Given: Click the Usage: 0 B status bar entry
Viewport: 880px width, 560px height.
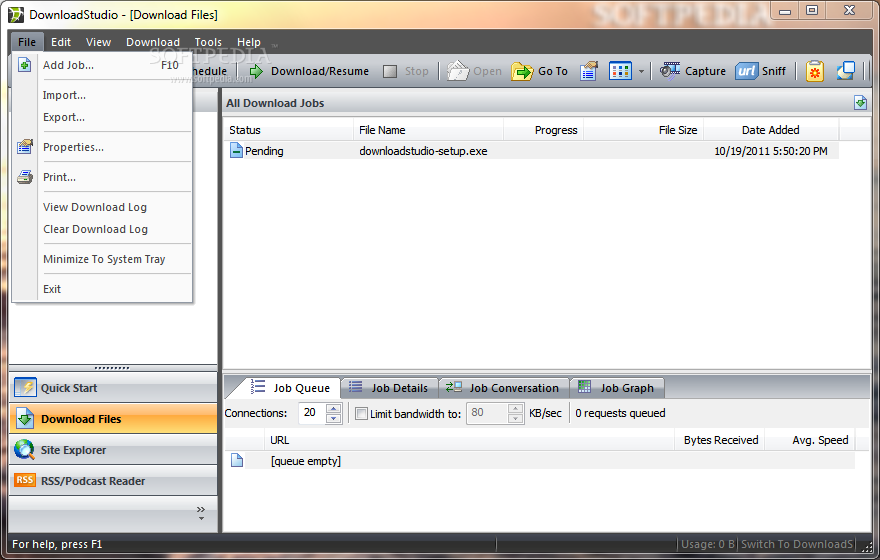Looking at the screenshot, I should 707,544.
